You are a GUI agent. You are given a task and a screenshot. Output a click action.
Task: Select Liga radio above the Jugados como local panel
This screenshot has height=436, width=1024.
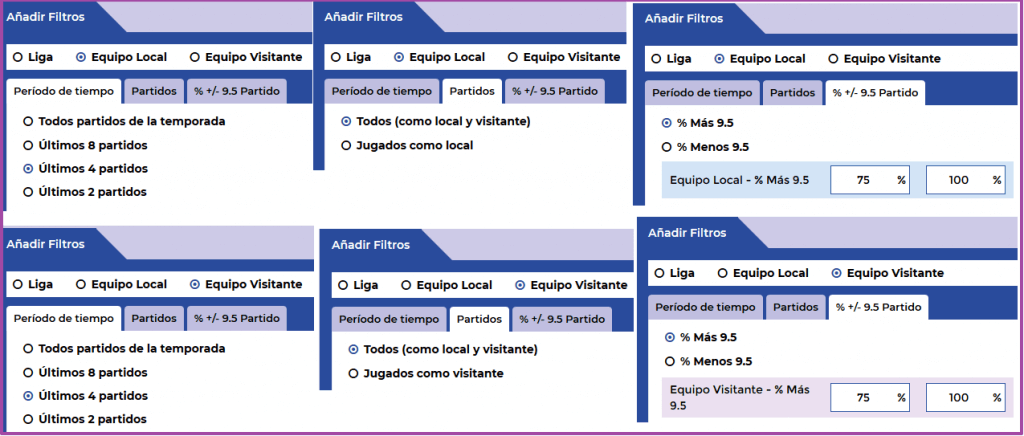pos(351,57)
